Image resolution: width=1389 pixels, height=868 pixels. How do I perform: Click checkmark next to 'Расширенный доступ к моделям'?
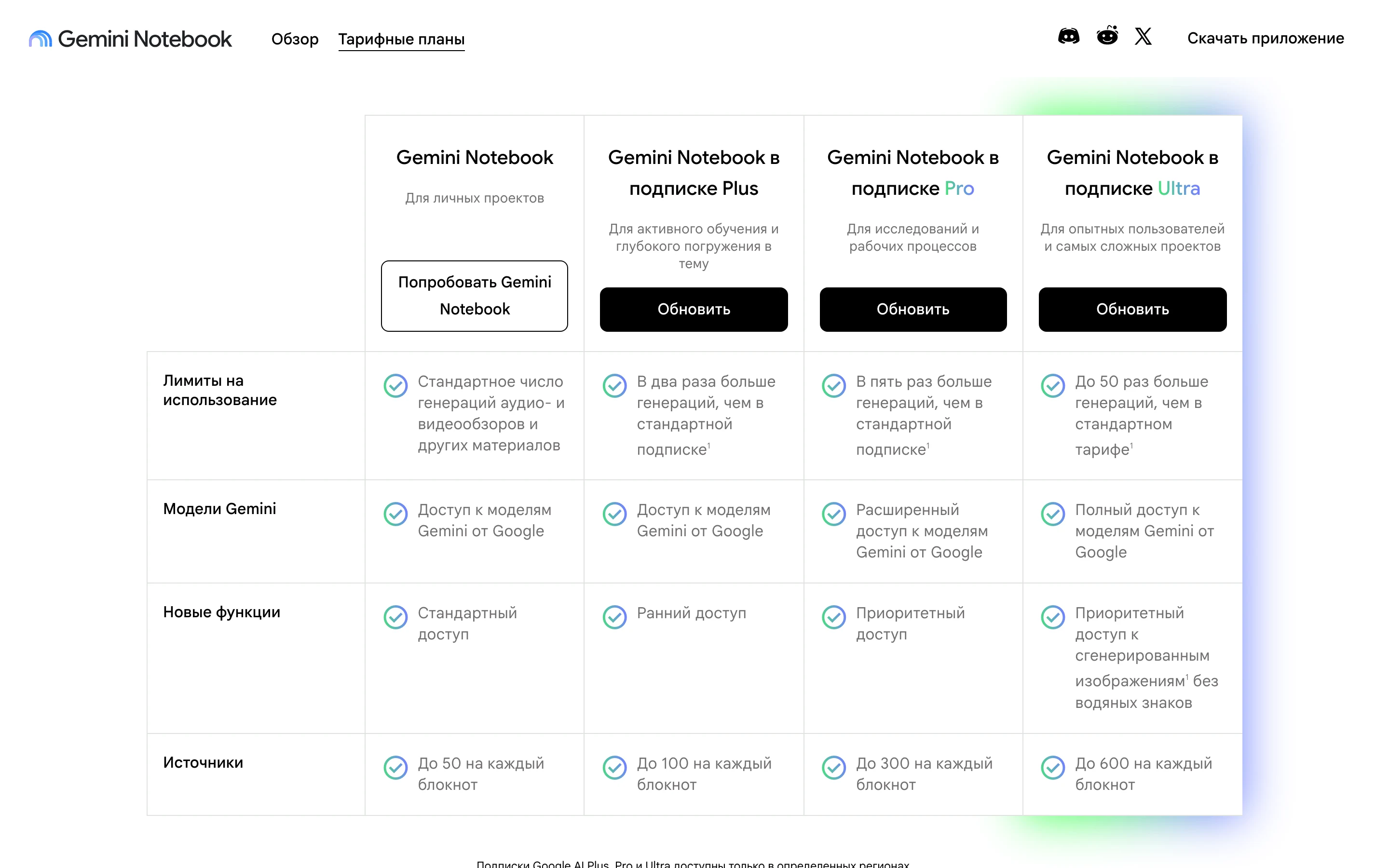[x=834, y=514]
